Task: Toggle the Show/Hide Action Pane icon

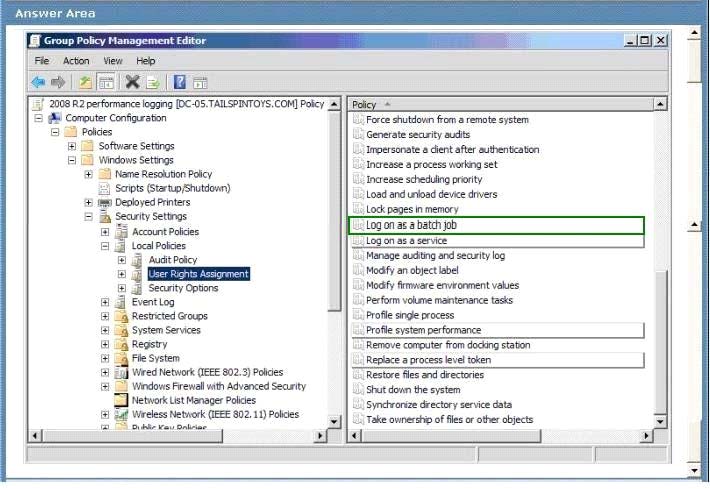Action: click(200, 82)
